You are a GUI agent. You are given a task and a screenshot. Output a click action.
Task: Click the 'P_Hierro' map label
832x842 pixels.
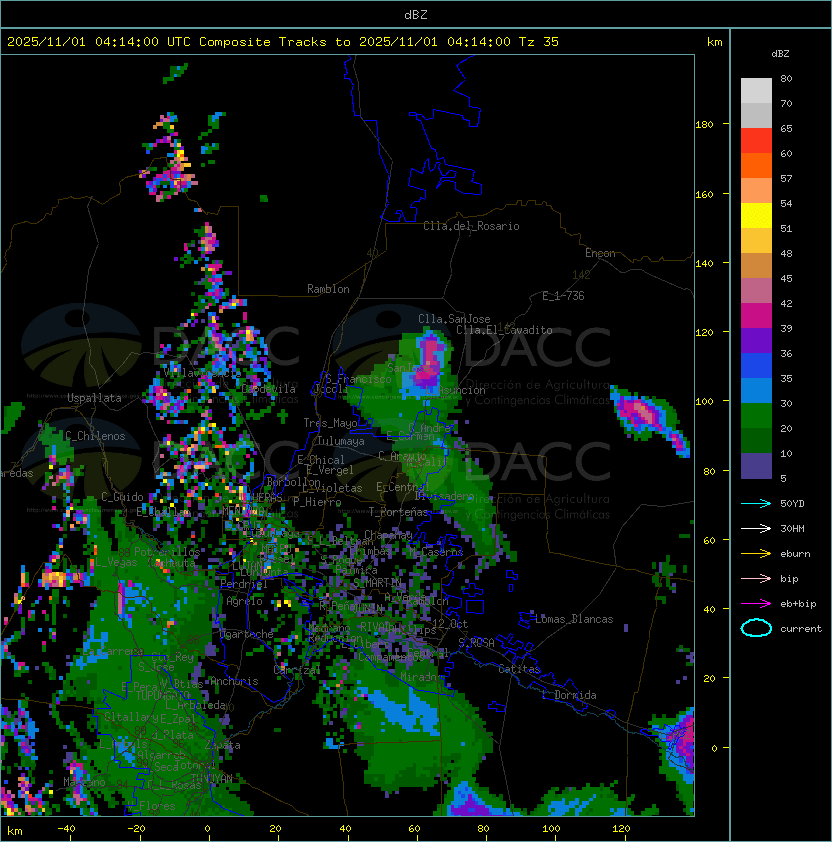tap(317, 502)
